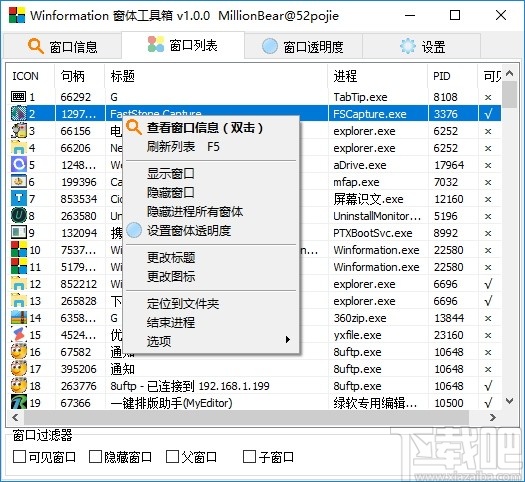The image size is (525, 482).
Task: Choose the 隐藏窗口 context menu entry
Action: pyautogui.click(x=211, y=192)
